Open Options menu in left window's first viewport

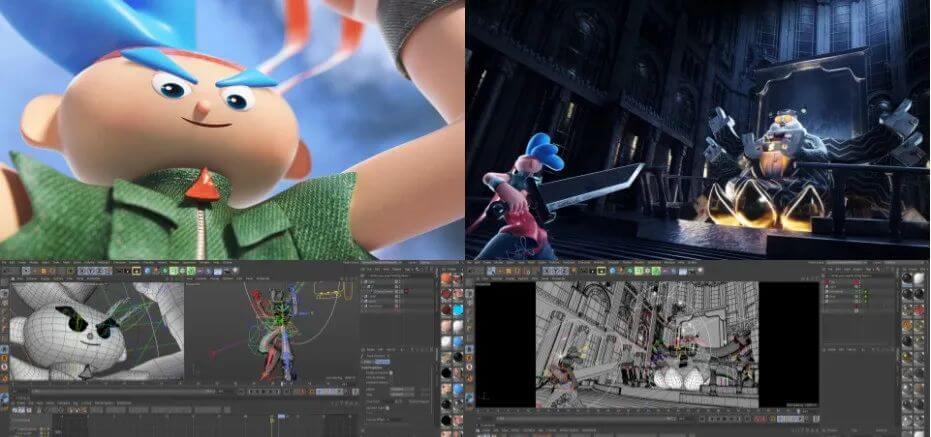coord(58,278)
